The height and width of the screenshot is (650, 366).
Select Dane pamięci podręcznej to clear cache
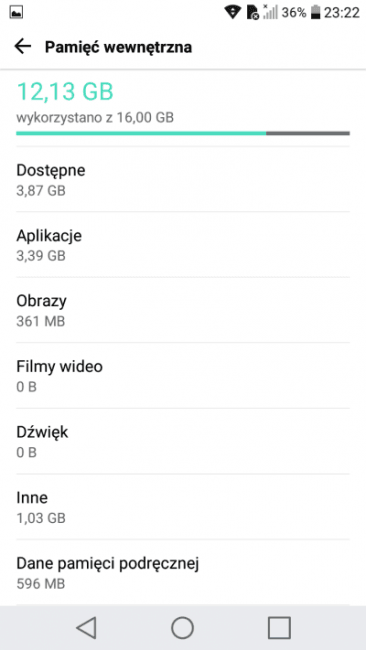tap(183, 572)
